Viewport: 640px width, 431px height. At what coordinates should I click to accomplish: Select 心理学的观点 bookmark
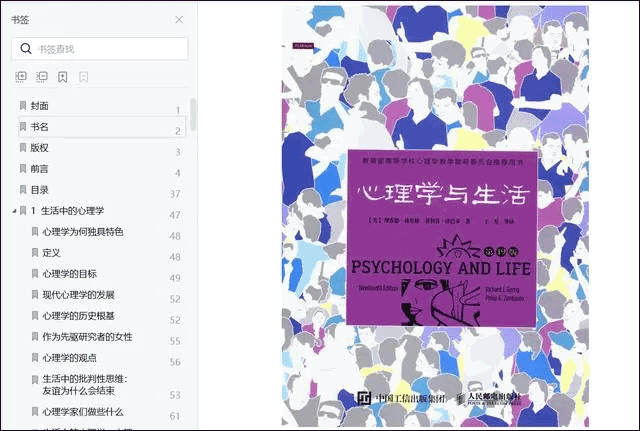[69, 358]
